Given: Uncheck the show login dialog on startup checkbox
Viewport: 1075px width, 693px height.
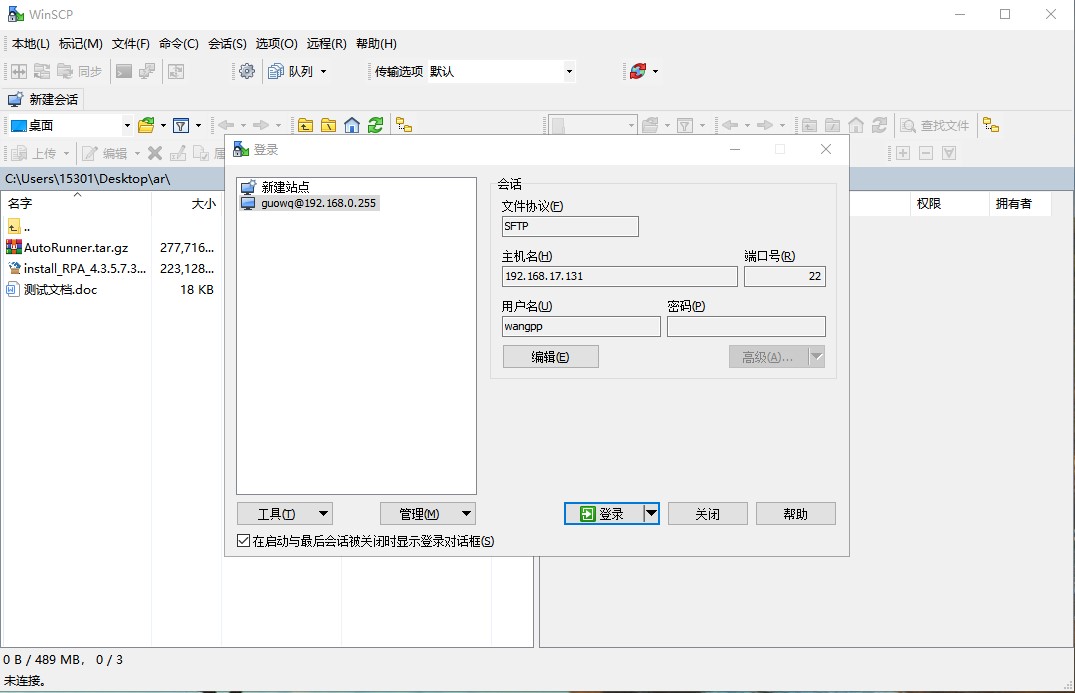Looking at the screenshot, I should click(x=242, y=539).
